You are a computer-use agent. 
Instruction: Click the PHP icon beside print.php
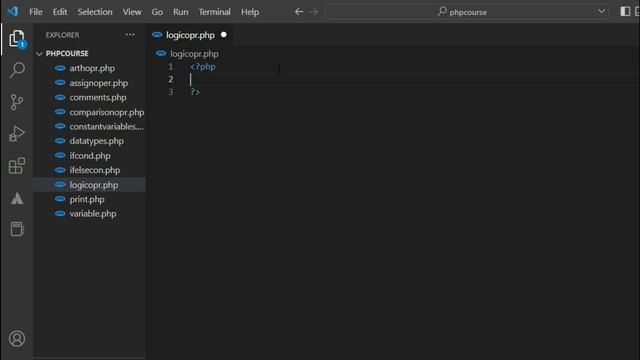click(x=60, y=199)
